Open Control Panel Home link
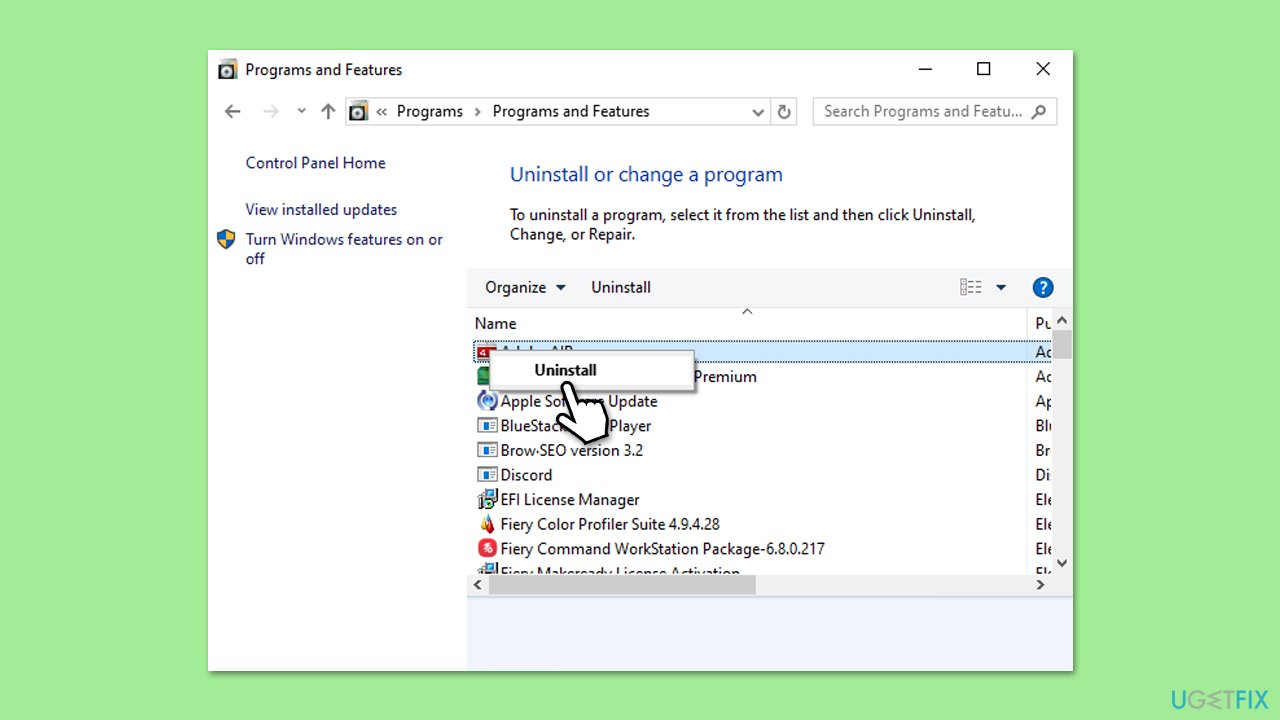1280x720 pixels. [x=315, y=163]
